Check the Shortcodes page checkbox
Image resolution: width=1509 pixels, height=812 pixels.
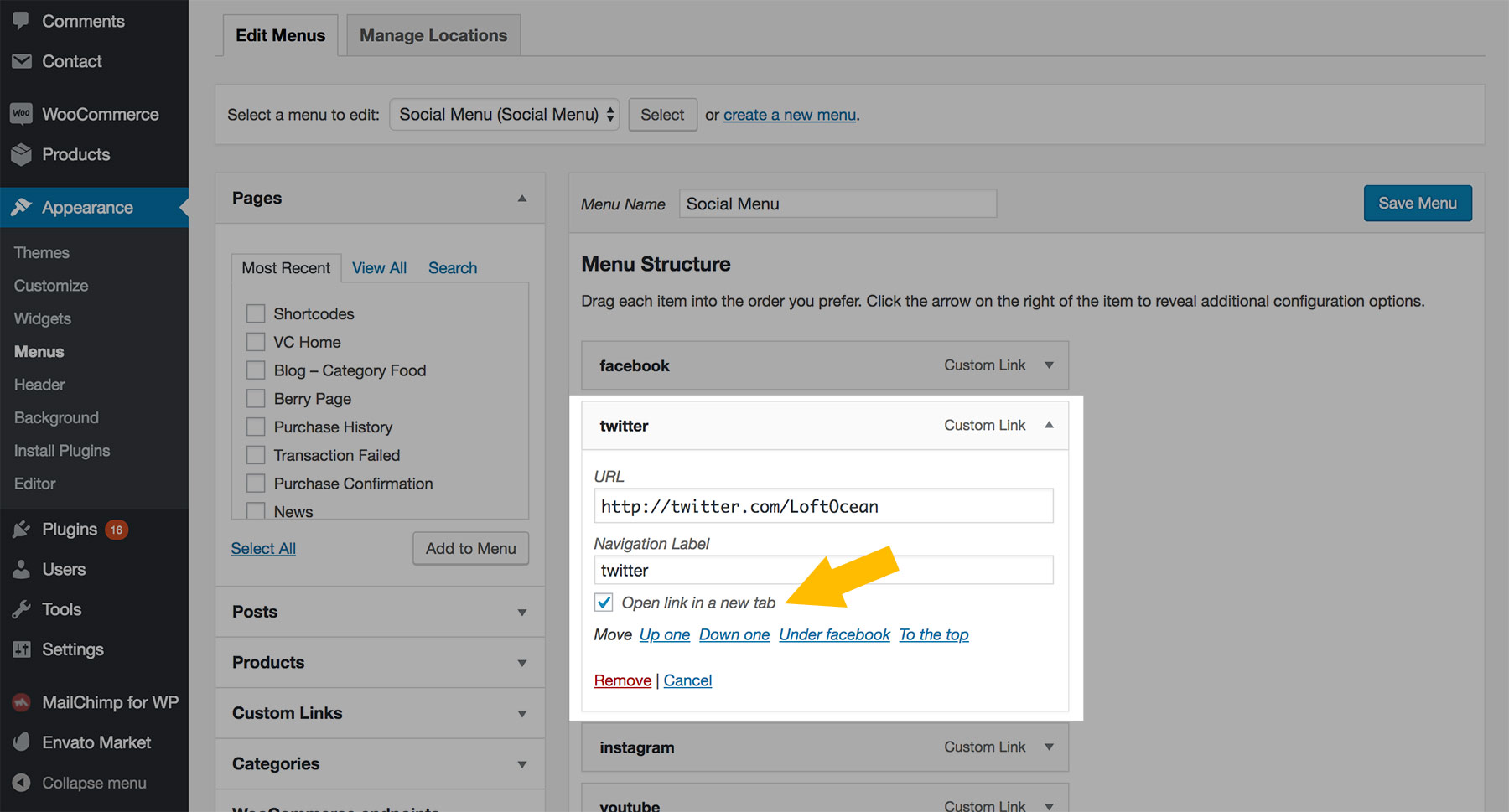pos(256,313)
